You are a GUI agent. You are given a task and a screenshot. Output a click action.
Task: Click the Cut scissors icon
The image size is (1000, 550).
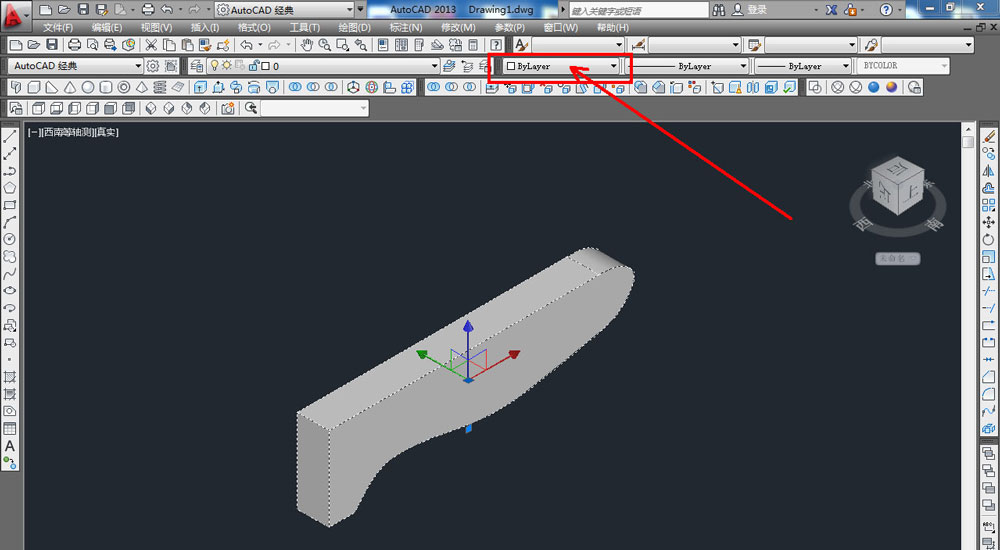(x=151, y=45)
